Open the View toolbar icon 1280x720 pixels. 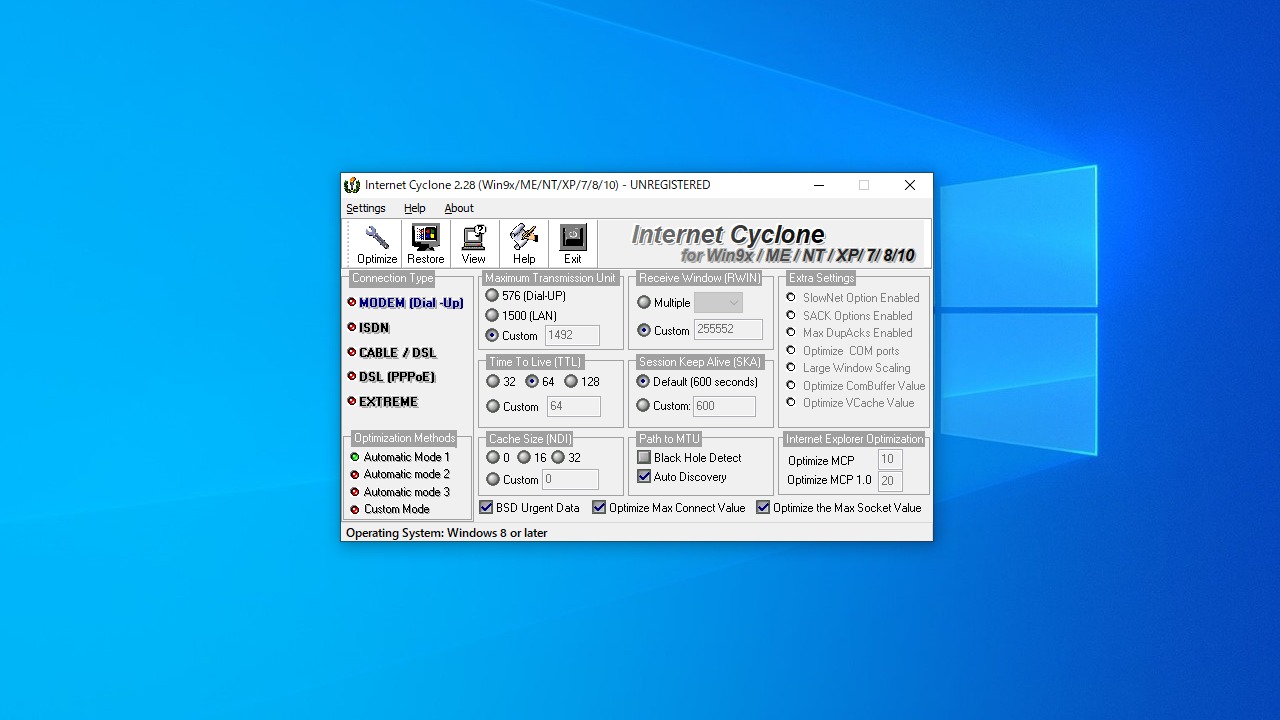pos(474,238)
